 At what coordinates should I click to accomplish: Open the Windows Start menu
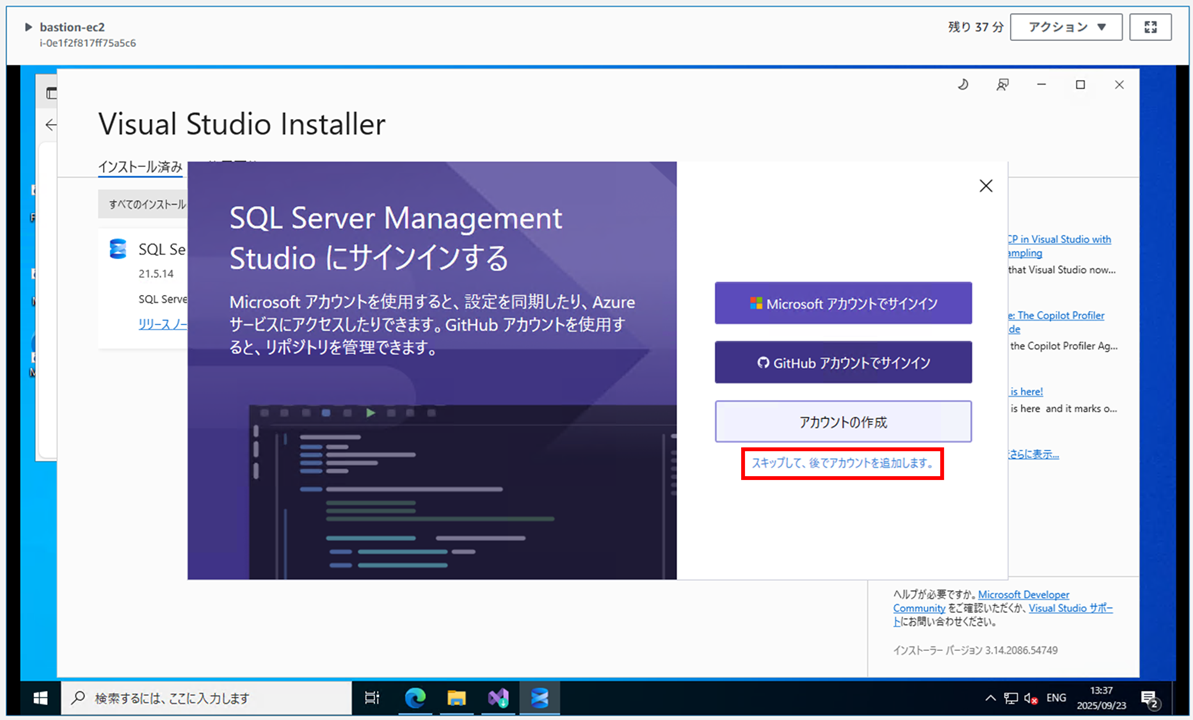click(40, 698)
